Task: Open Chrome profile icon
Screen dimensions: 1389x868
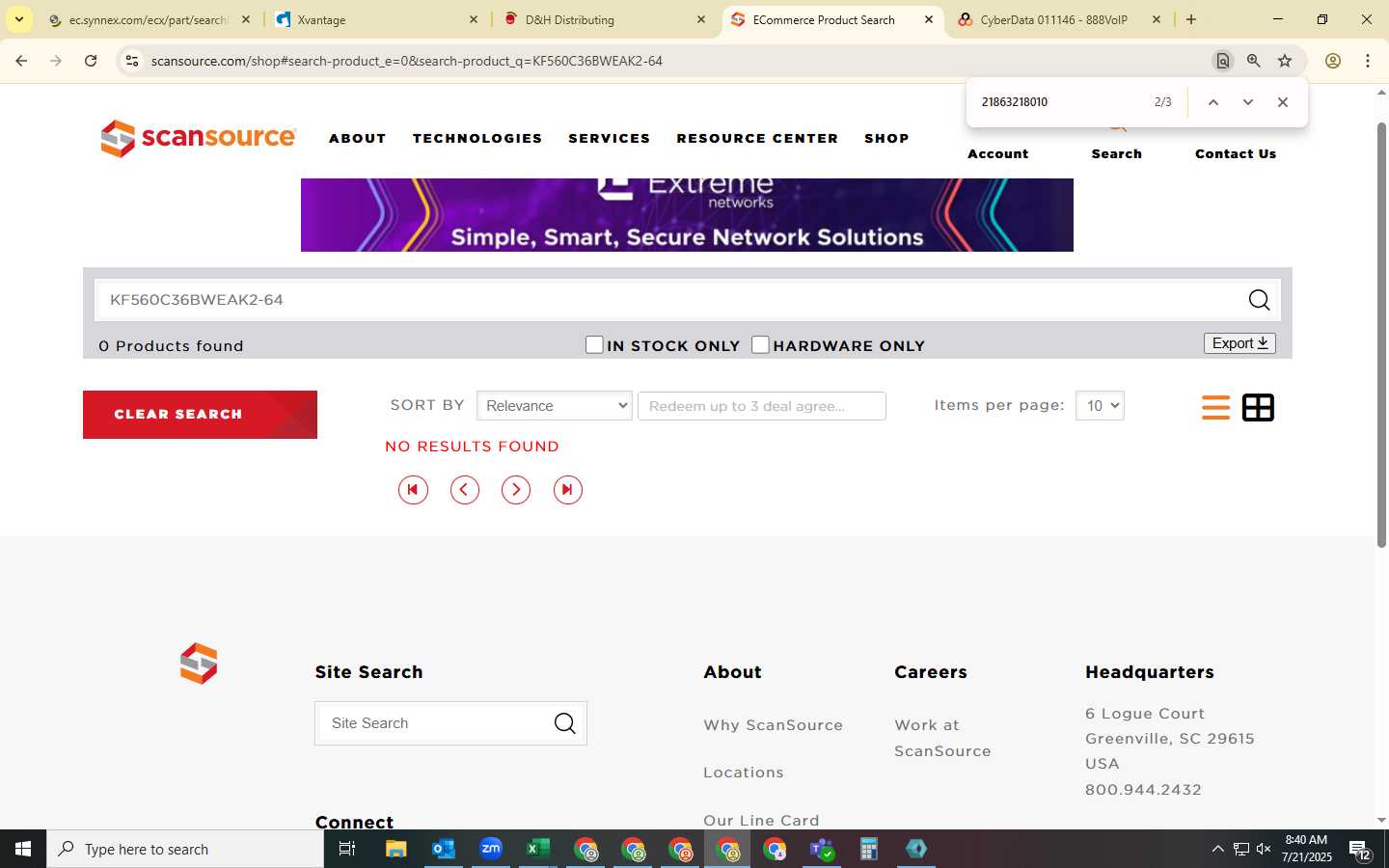Action: (x=1333, y=61)
